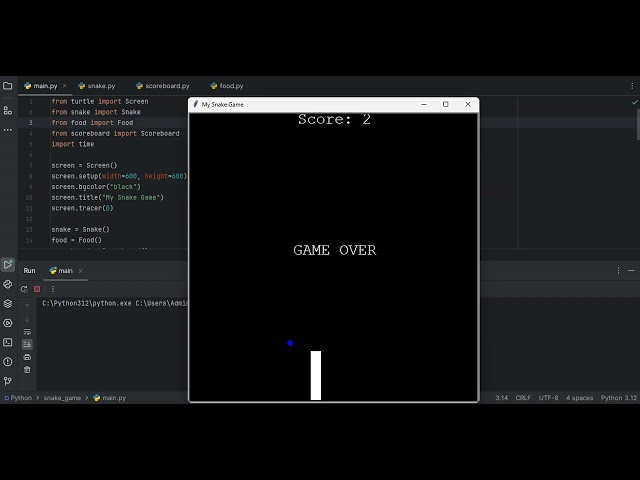Click line 'screen.bgcolor("black")'
The height and width of the screenshot is (480, 640).
(x=96, y=187)
